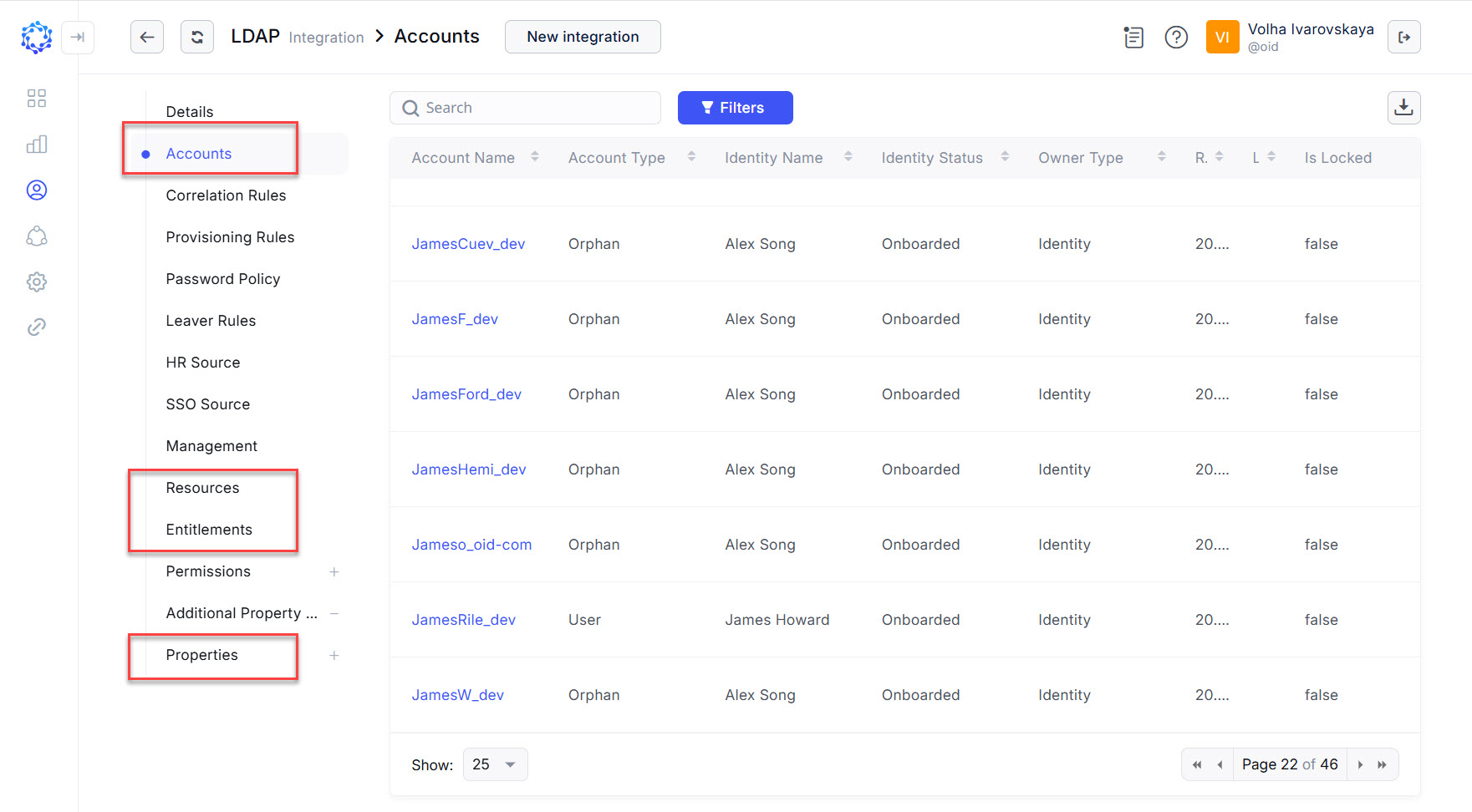Expand the Permissions section
1472x812 pixels.
click(x=334, y=572)
